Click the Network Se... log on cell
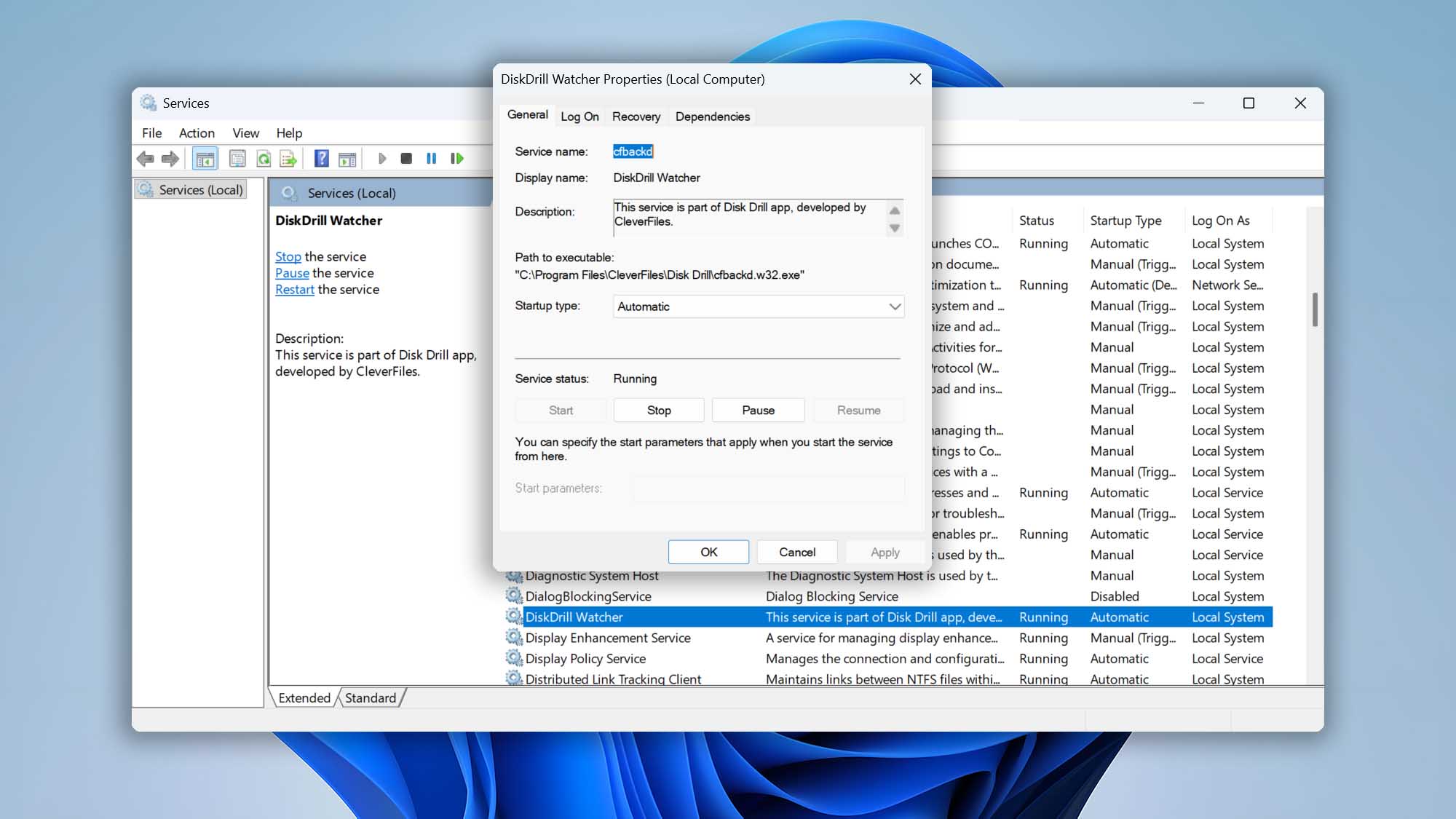Screen dimensions: 1456x819 [1227, 285]
